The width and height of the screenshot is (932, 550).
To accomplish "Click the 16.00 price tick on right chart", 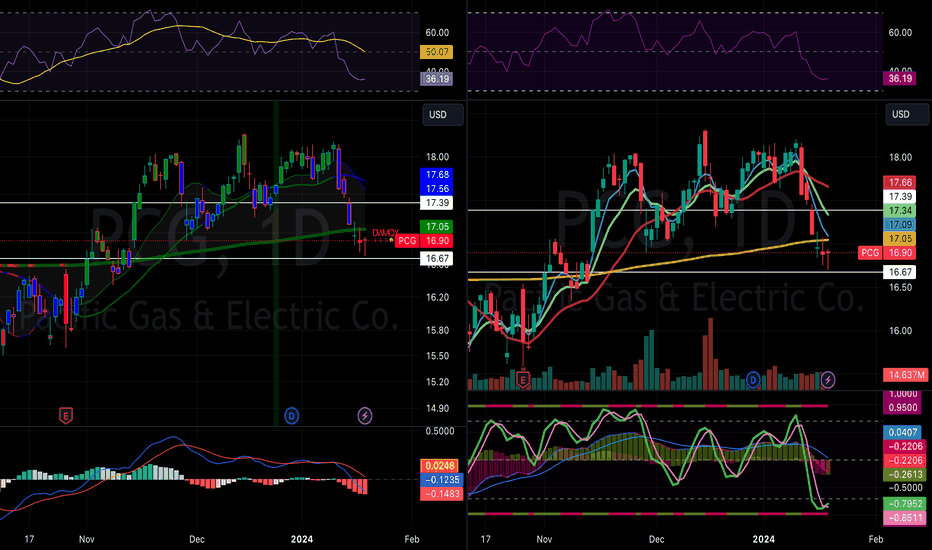I will pos(900,331).
